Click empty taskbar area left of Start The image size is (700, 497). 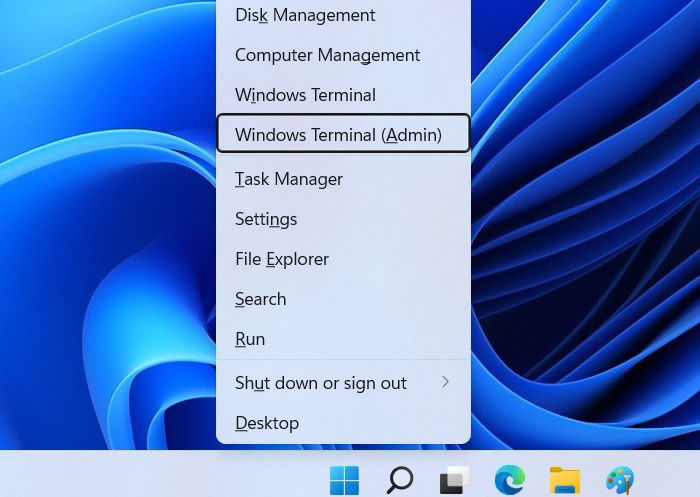click(x=161, y=473)
